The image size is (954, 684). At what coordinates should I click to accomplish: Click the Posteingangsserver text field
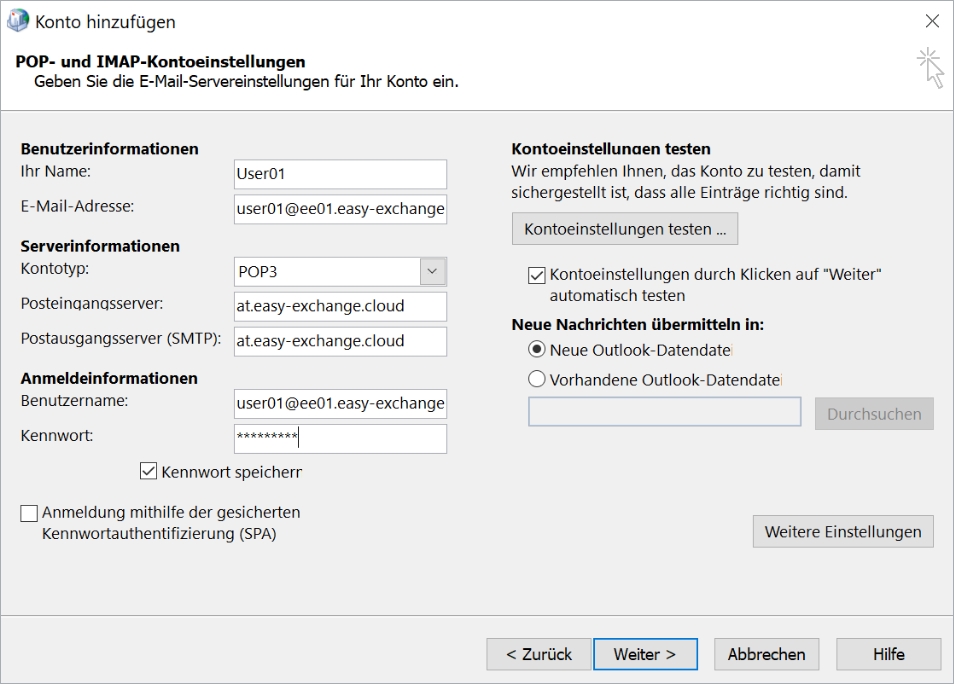340,306
